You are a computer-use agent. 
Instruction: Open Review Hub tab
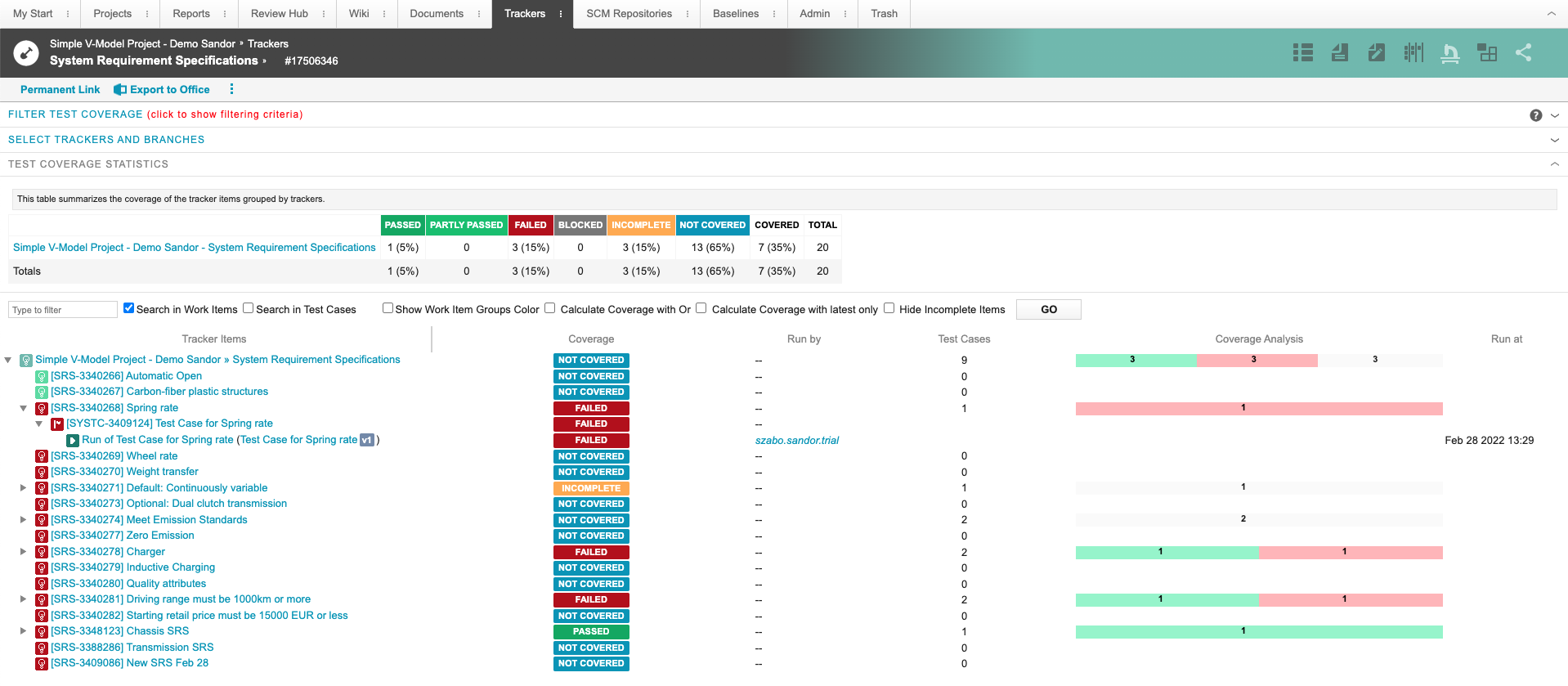click(x=280, y=14)
